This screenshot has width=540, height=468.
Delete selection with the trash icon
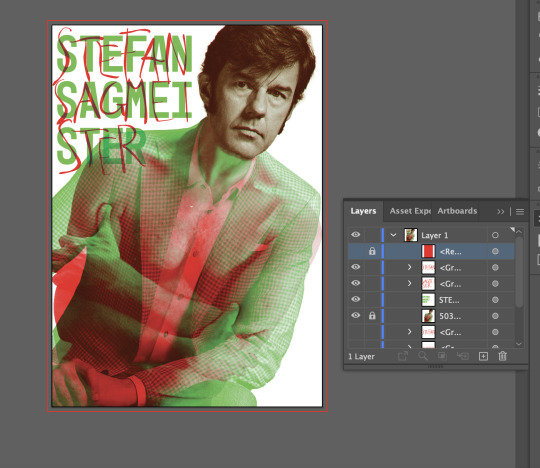[502, 356]
